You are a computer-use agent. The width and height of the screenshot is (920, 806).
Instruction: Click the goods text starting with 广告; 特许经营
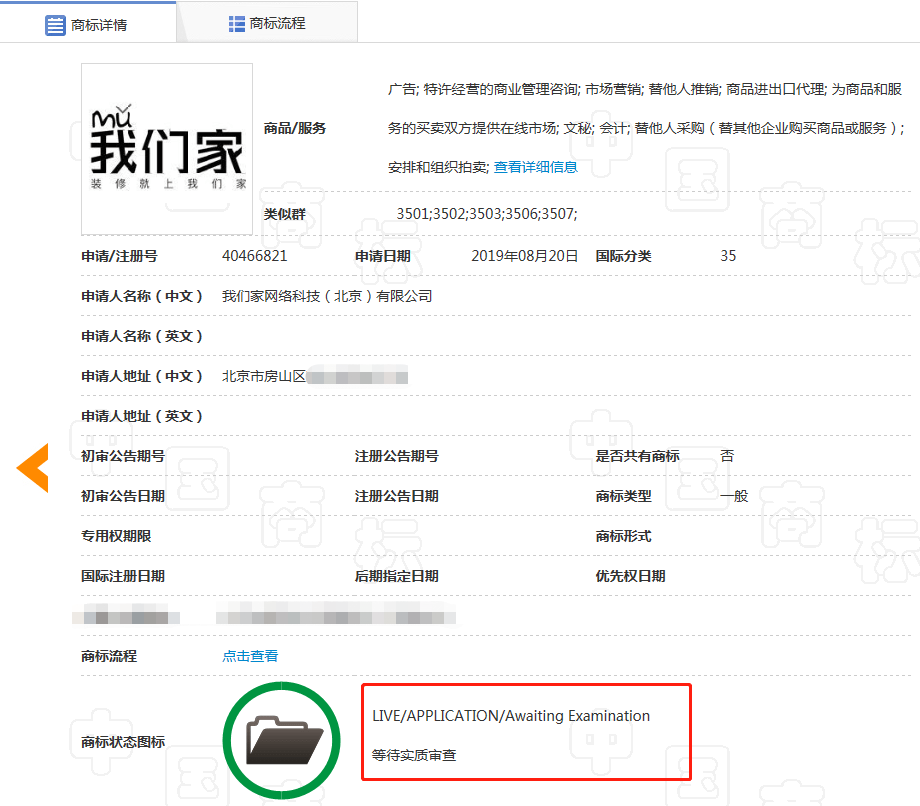(x=646, y=128)
